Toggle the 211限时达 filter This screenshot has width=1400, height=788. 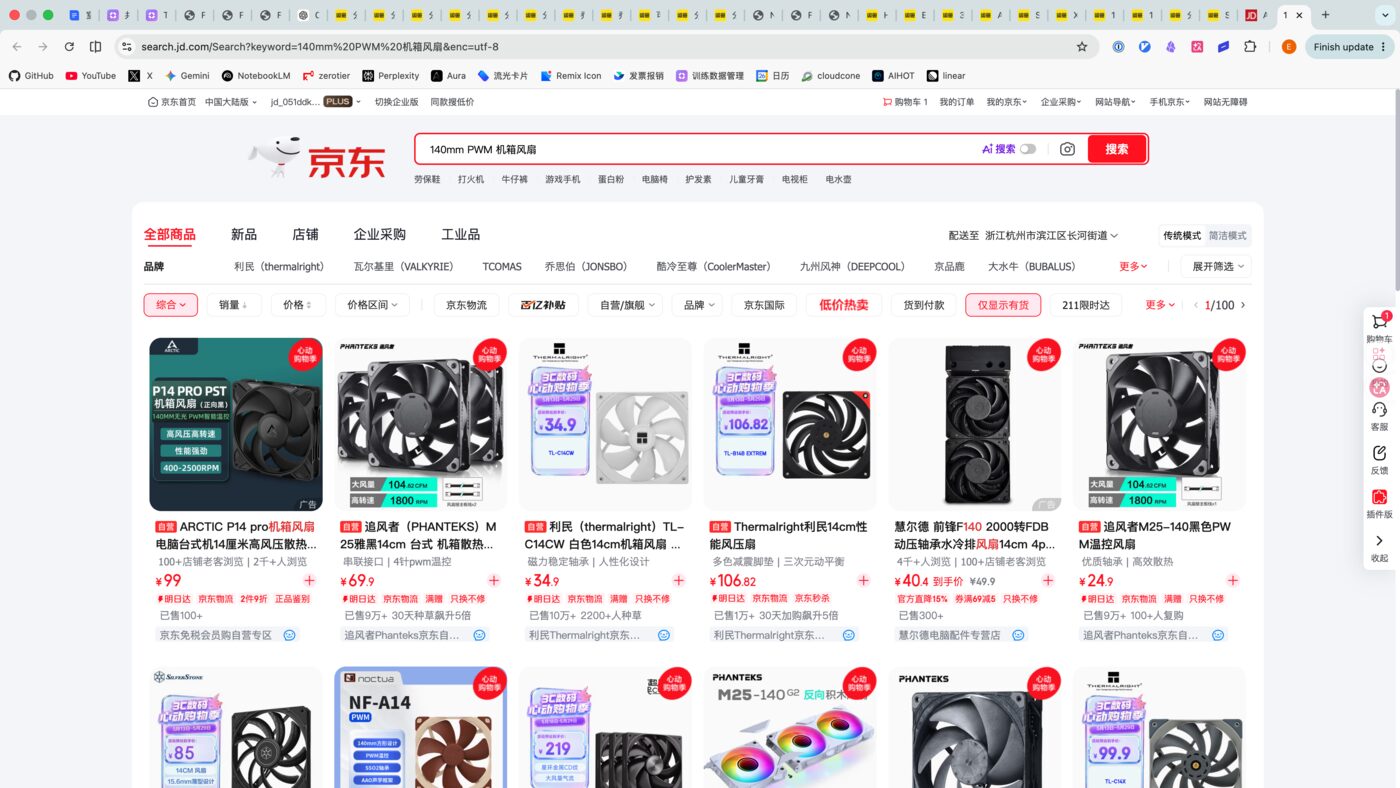[1086, 305]
